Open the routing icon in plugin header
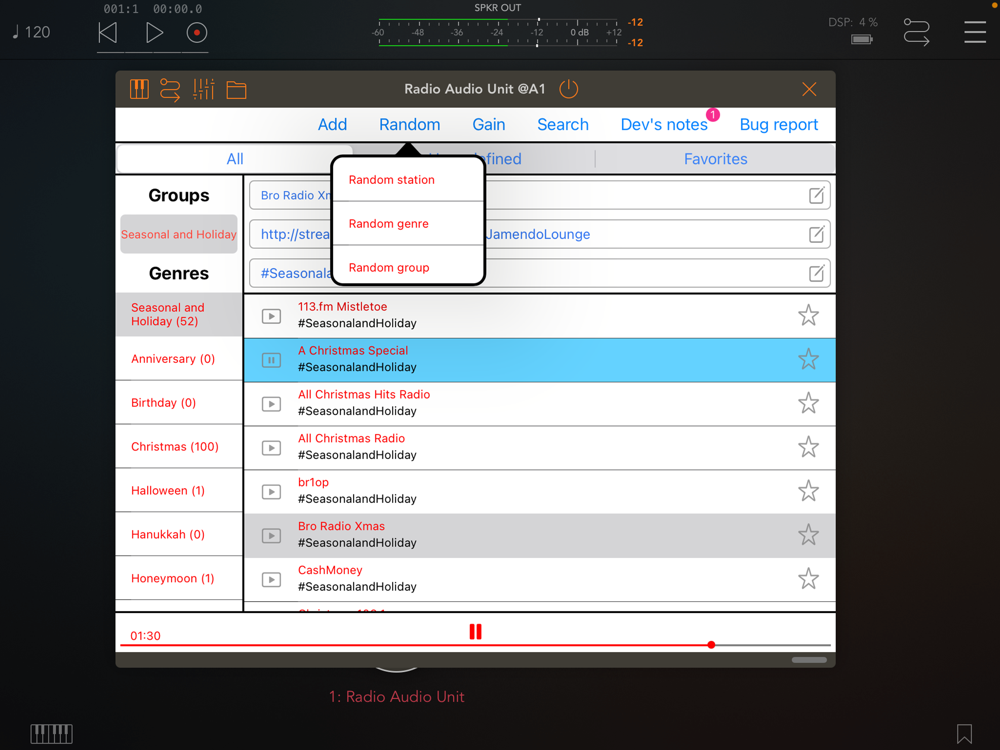The image size is (1000, 750). coord(170,89)
